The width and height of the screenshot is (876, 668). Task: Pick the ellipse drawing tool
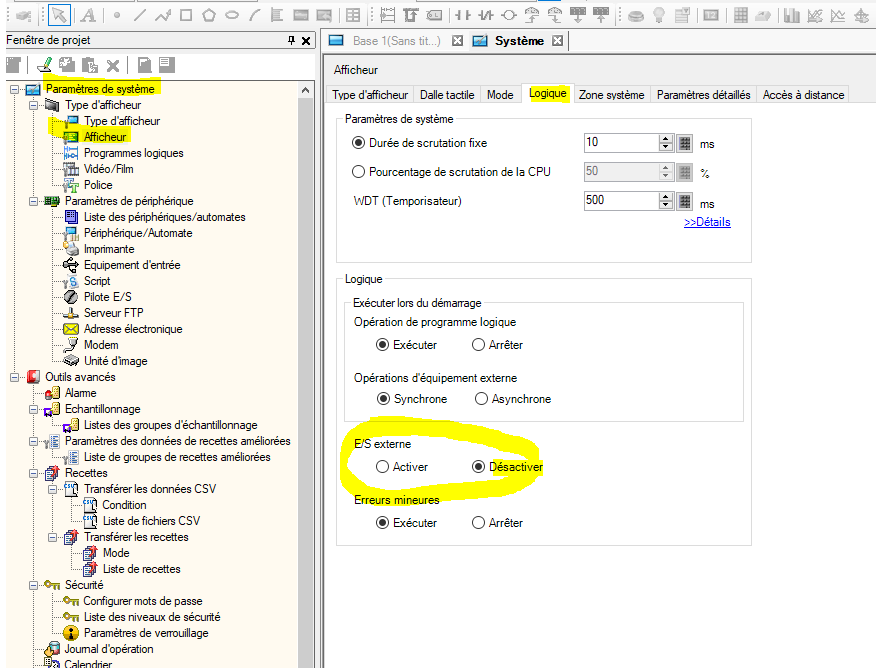pyautogui.click(x=232, y=15)
